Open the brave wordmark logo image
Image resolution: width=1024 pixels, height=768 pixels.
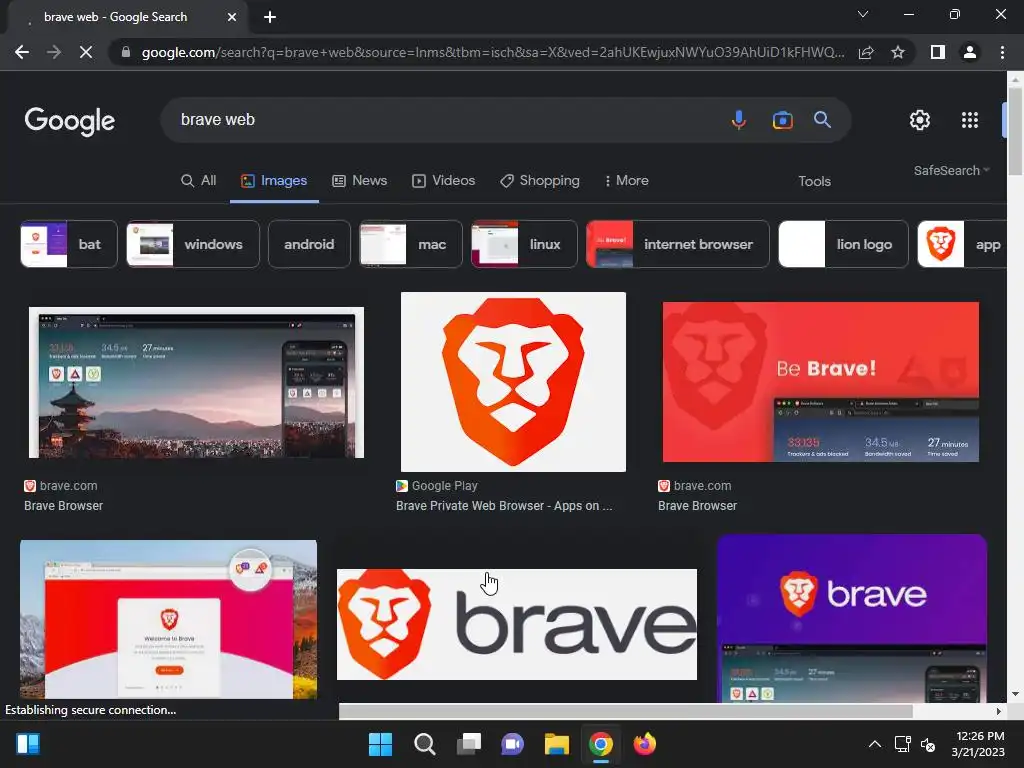point(517,624)
